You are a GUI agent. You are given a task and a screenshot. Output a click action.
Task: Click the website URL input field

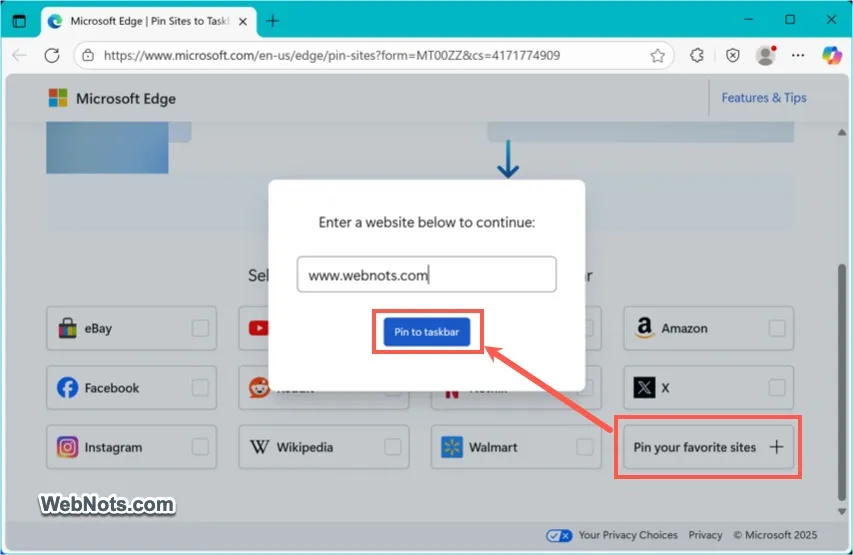426,275
